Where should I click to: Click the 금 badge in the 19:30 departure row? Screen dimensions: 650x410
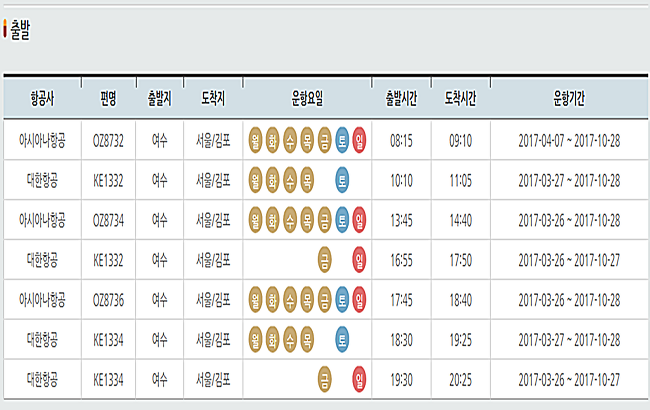point(325,379)
